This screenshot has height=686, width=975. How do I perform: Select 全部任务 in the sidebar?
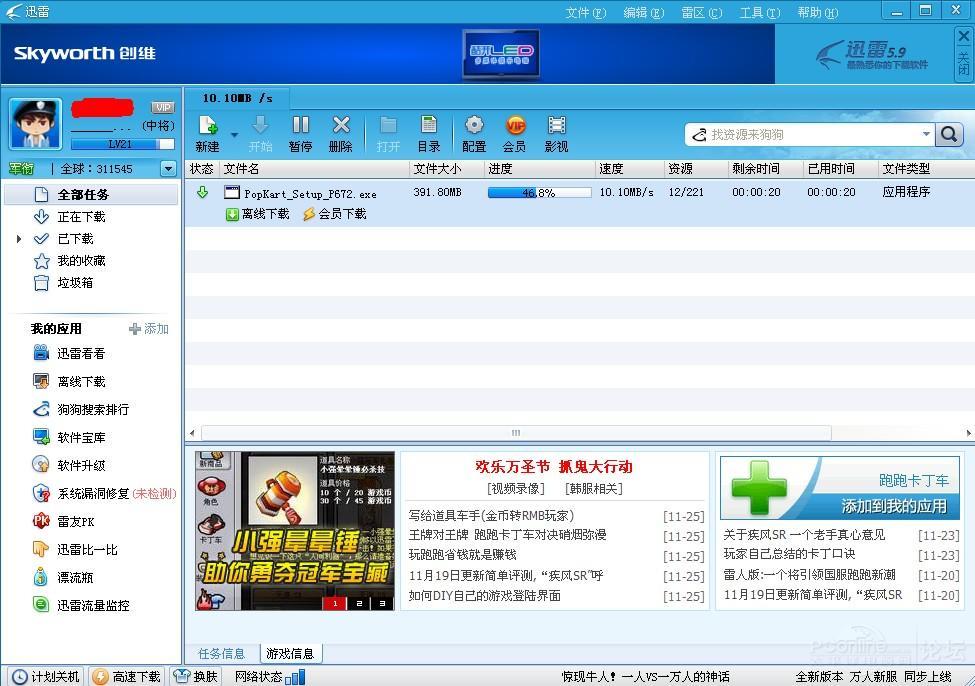click(x=91, y=195)
